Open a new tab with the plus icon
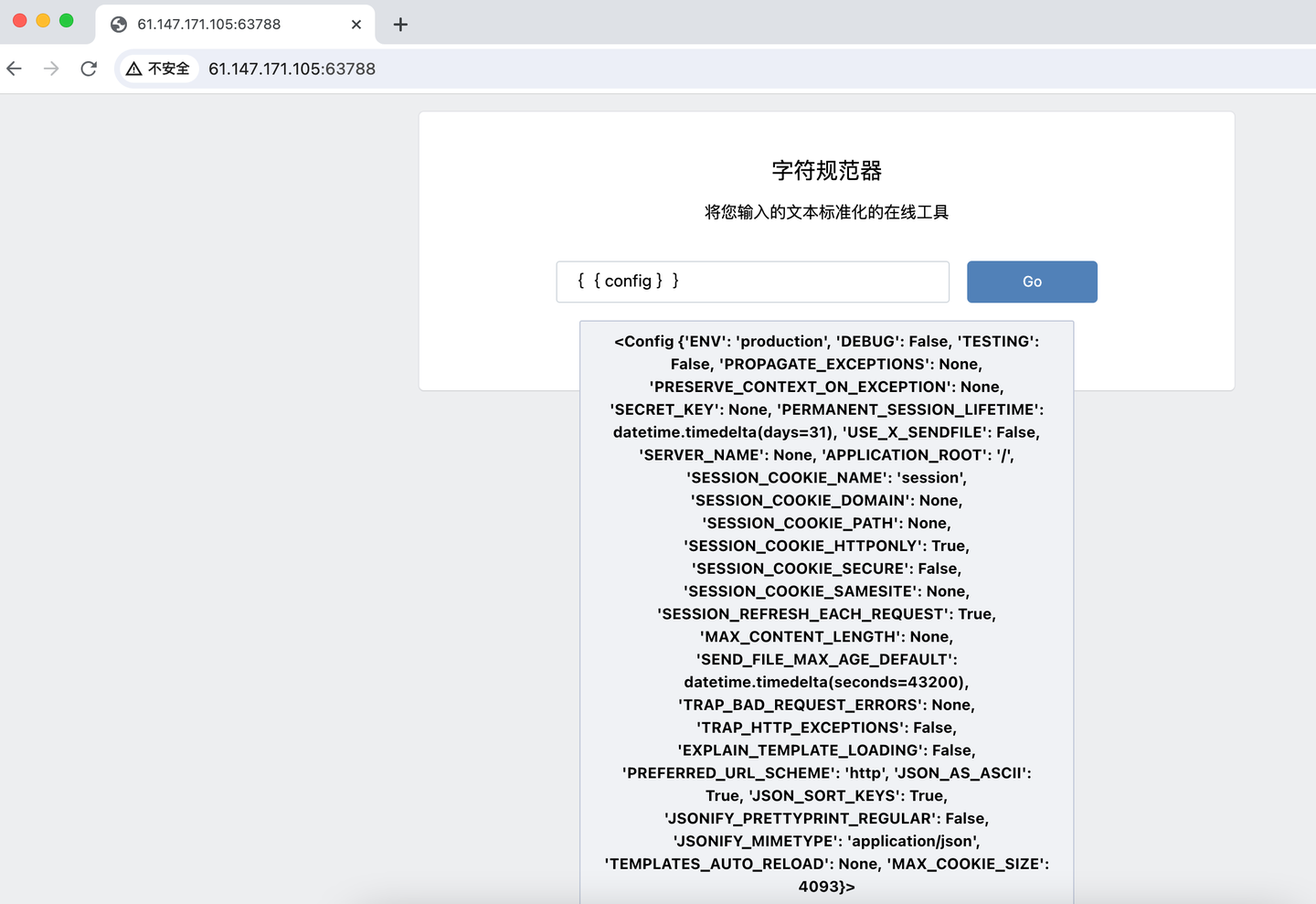1316x904 pixels. click(399, 25)
